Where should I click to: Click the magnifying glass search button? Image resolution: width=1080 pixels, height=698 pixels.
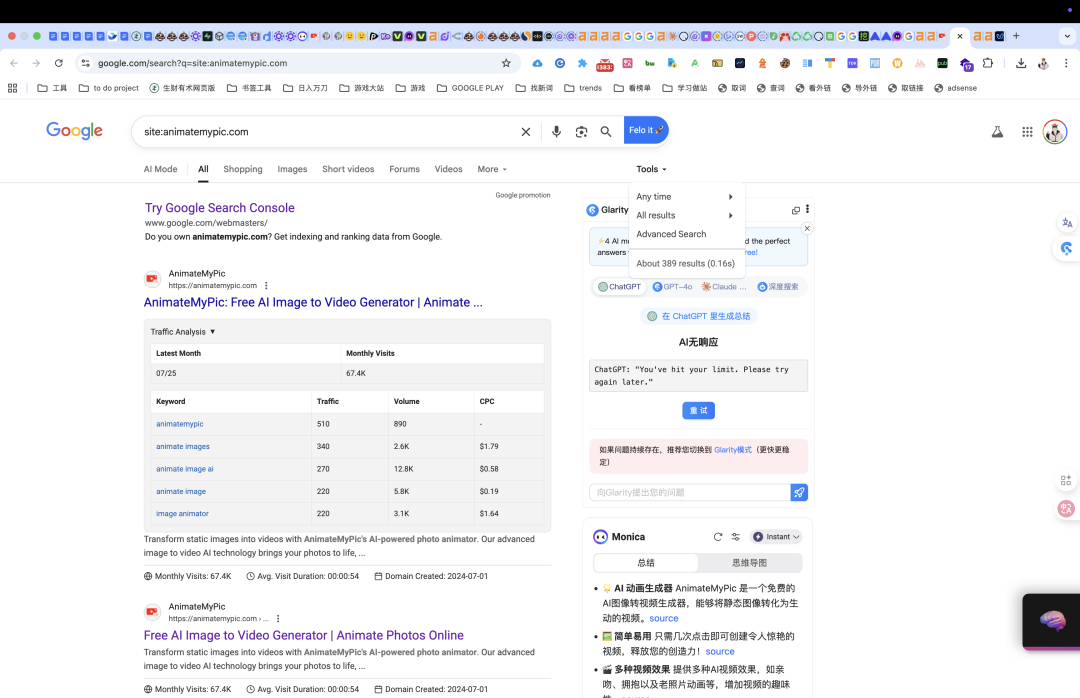605,132
